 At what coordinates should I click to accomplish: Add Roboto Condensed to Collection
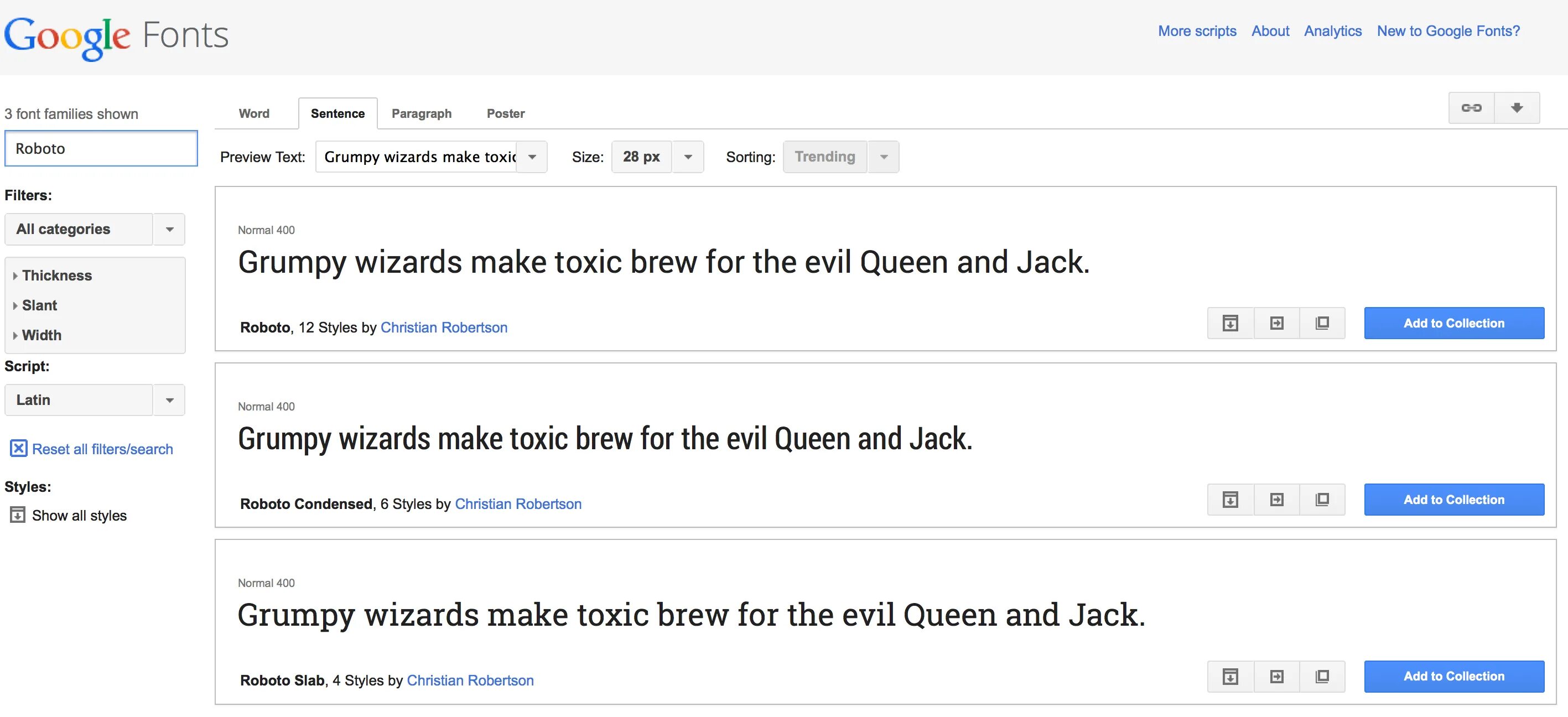point(1454,500)
